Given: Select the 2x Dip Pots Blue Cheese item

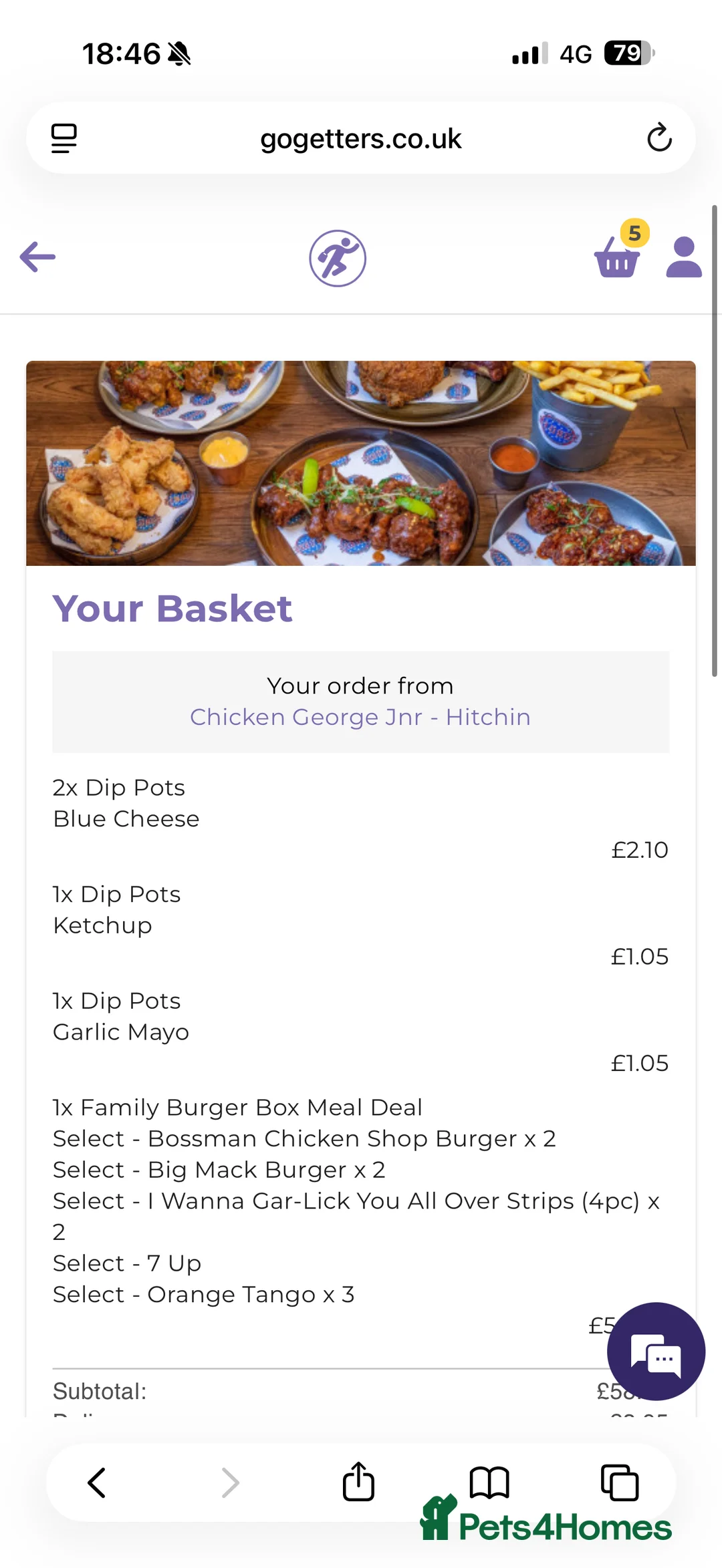Looking at the screenshot, I should pyautogui.click(x=126, y=803).
